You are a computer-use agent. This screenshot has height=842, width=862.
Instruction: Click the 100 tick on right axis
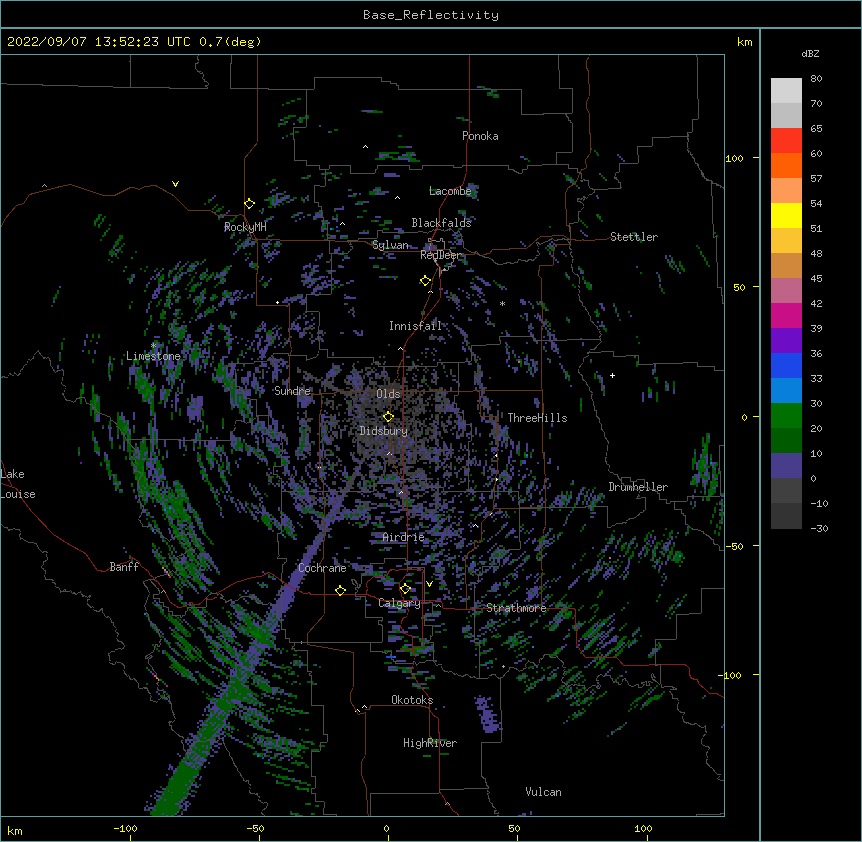pyautogui.click(x=734, y=158)
